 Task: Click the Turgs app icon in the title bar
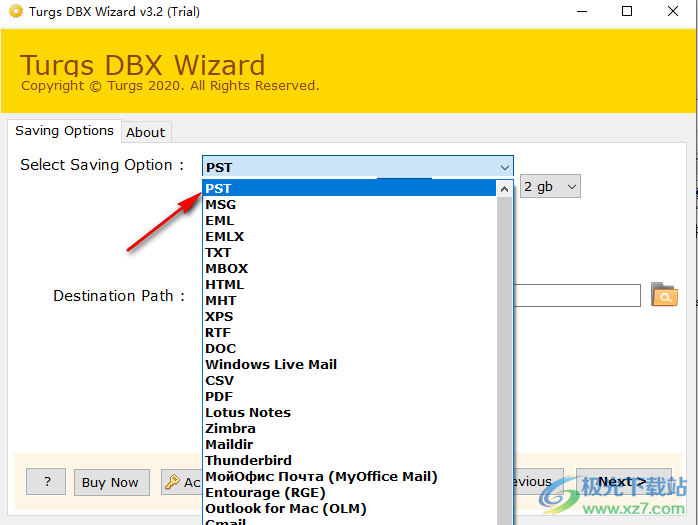(x=16, y=11)
